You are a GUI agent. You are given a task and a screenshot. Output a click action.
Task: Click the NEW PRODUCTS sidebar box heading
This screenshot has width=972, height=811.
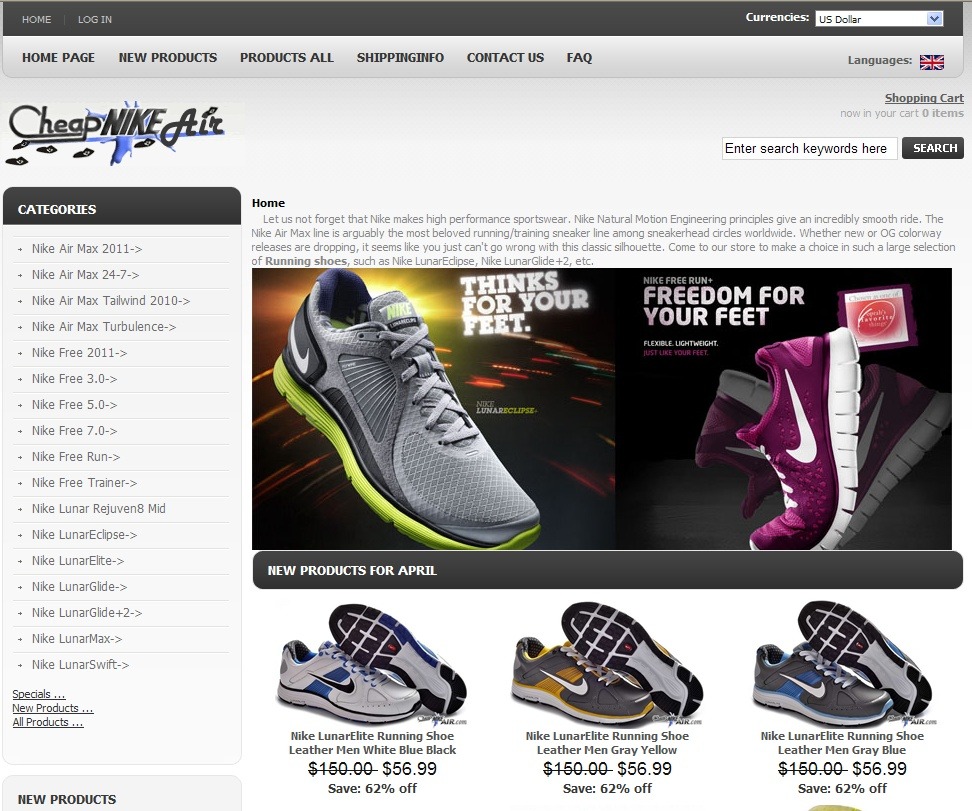click(x=67, y=800)
